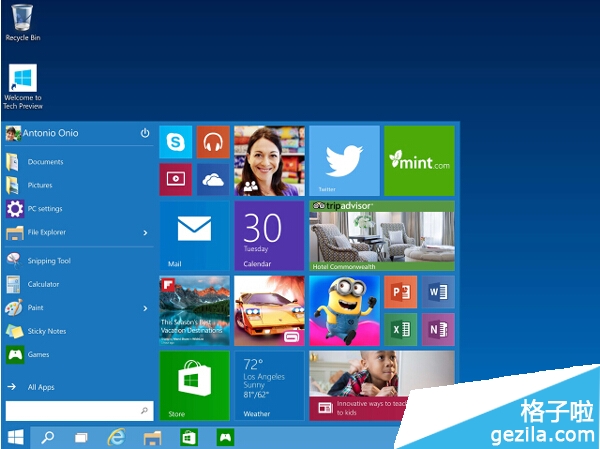Open Store from the taskbar
This screenshot has height=449, width=600.
189,437
